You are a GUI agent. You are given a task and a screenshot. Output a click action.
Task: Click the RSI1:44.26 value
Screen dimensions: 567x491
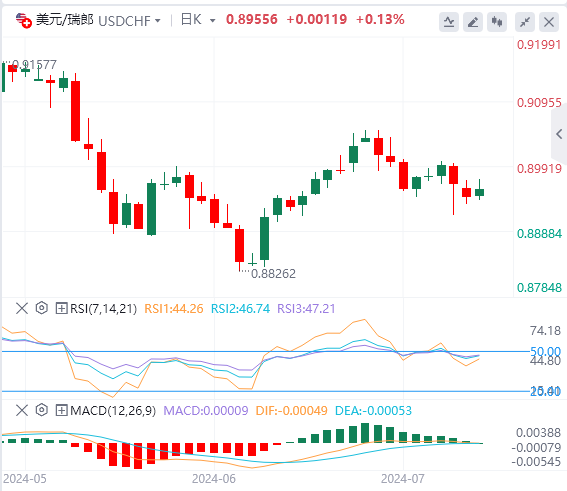(174, 309)
